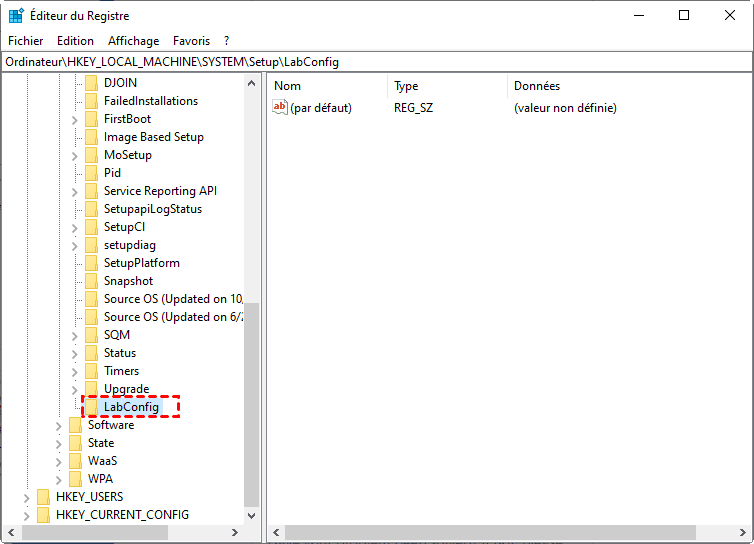The height and width of the screenshot is (544, 754).
Task: Click the Software folder icon
Action: pos(75,425)
